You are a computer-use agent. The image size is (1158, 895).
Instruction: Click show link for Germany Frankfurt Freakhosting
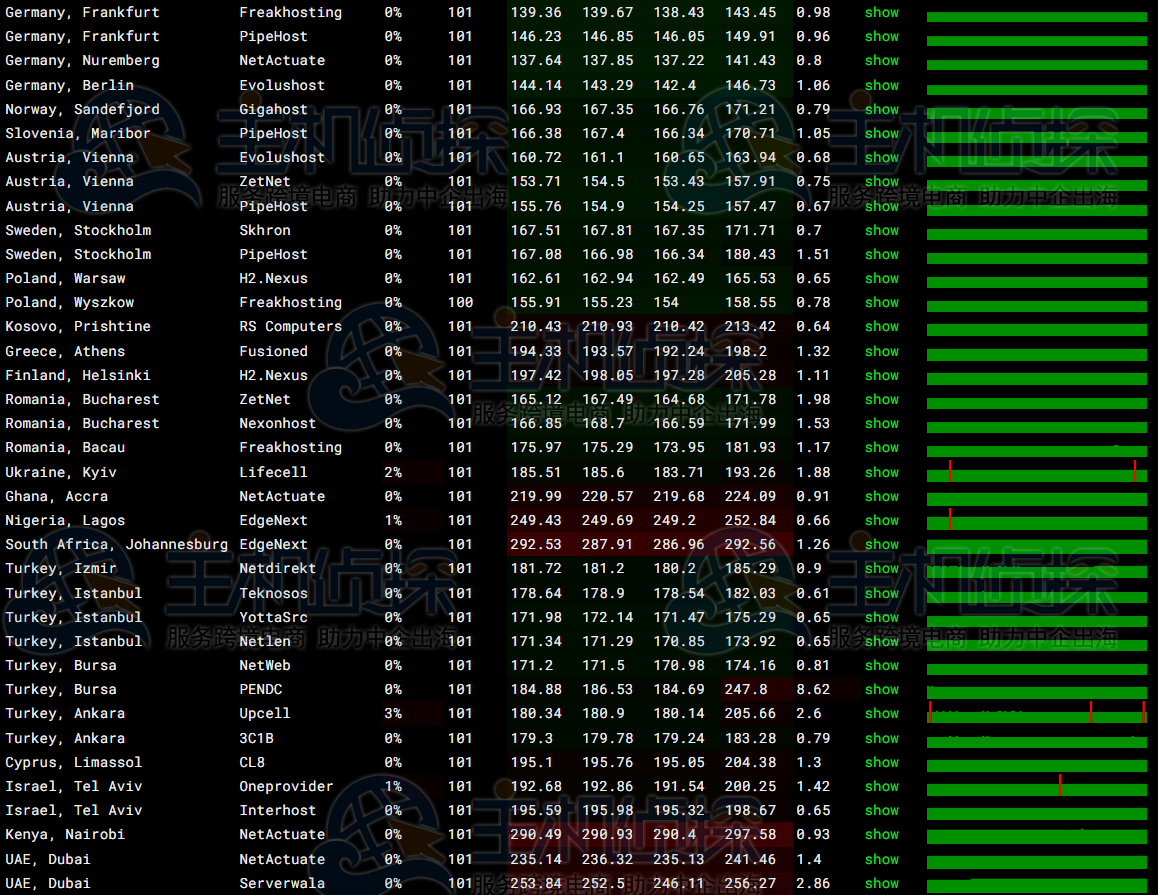point(882,13)
